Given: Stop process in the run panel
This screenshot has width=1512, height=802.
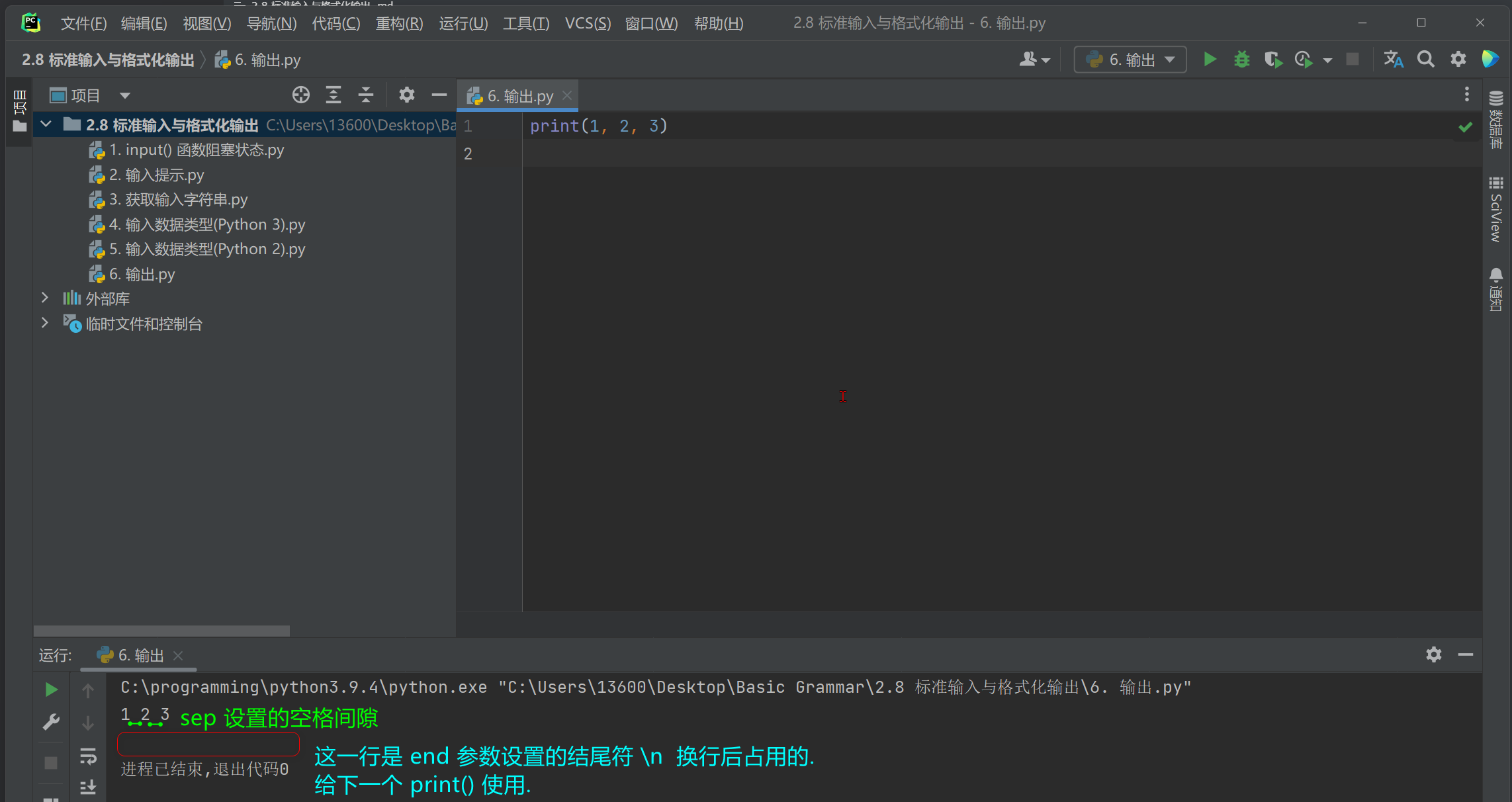Looking at the screenshot, I should pyautogui.click(x=51, y=763).
